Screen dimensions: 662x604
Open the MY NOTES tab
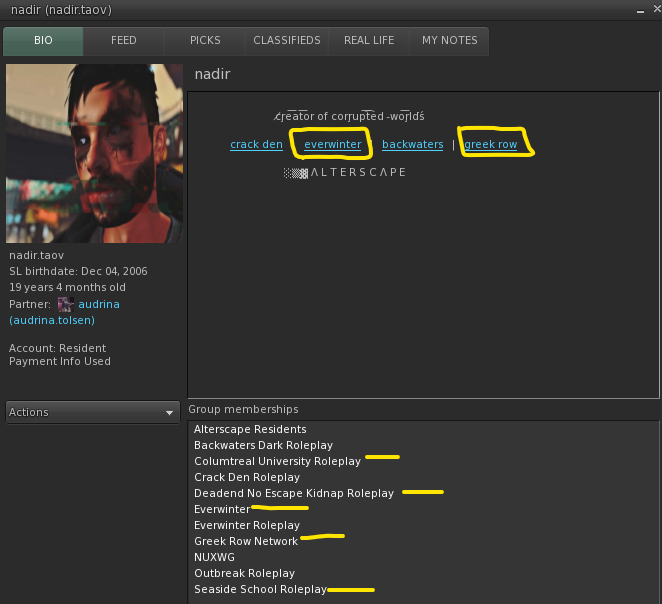449,41
